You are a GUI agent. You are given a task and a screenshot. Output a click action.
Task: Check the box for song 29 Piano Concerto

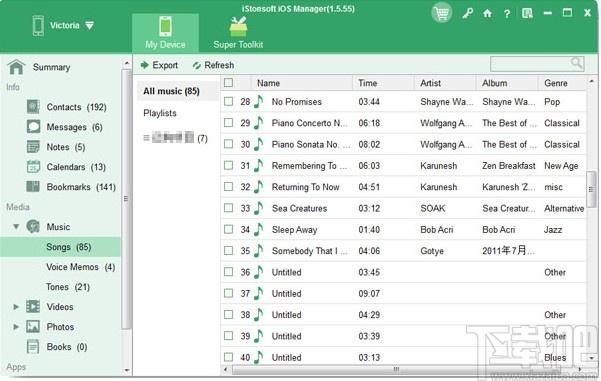click(228, 123)
